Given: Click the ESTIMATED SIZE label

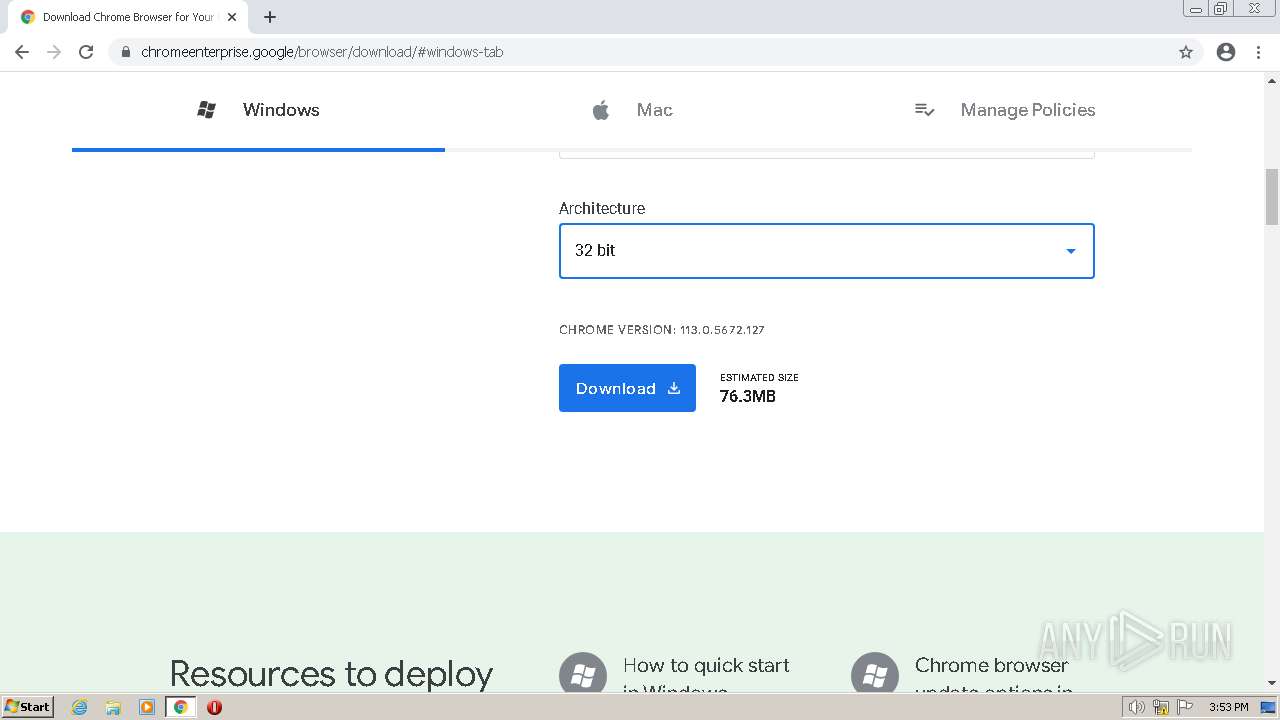Looking at the screenshot, I should coord(759,378).
